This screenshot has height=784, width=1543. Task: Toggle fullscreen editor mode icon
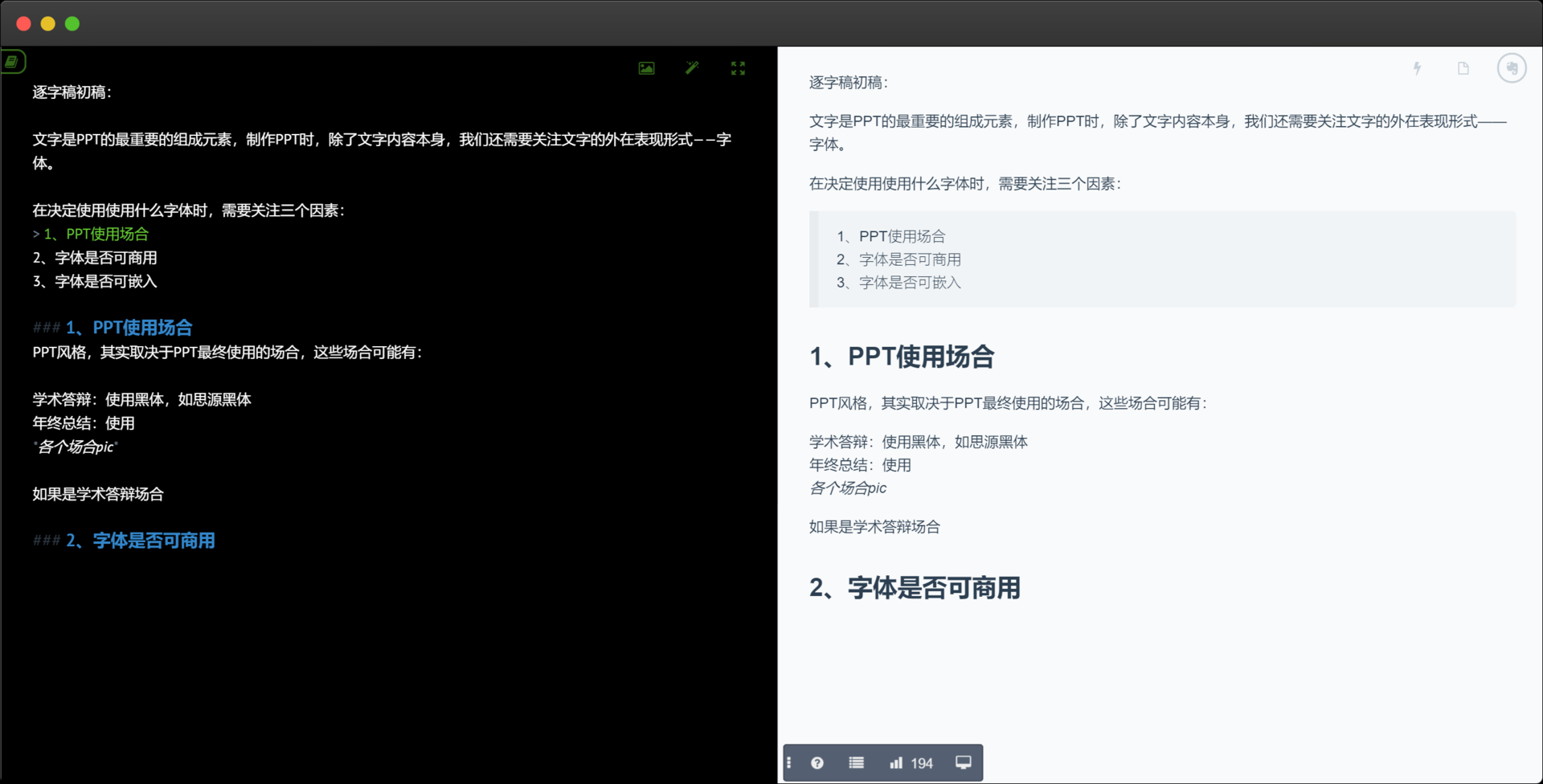click(x=738, y=68)
